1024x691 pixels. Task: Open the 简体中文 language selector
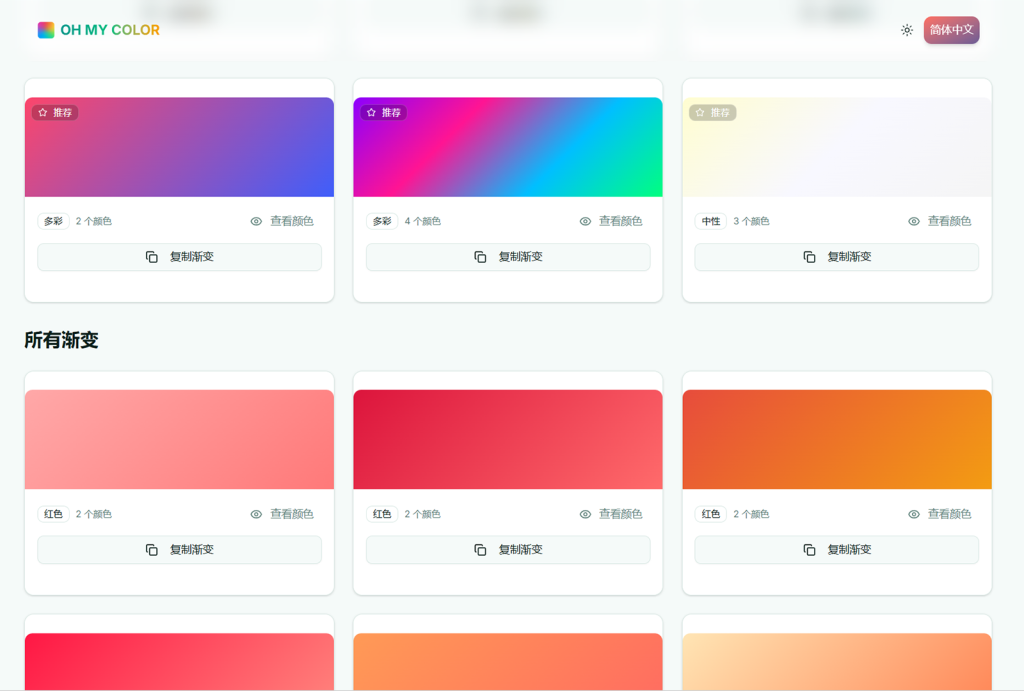tap(951, 30)
